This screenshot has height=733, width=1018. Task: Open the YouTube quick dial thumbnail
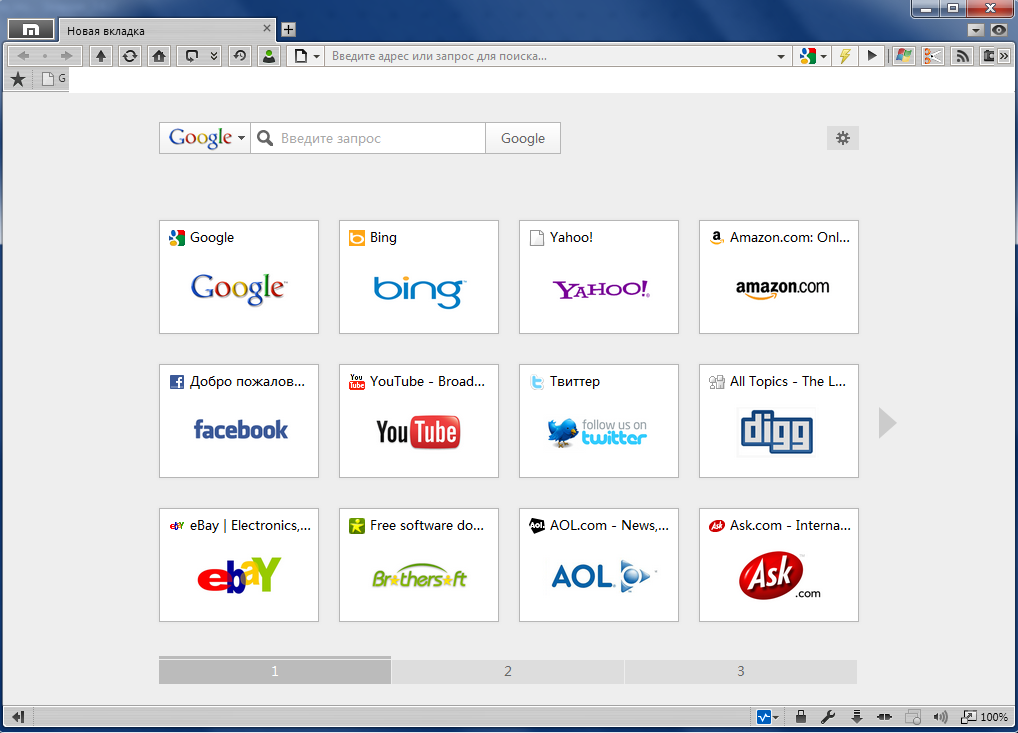(418, 420)
